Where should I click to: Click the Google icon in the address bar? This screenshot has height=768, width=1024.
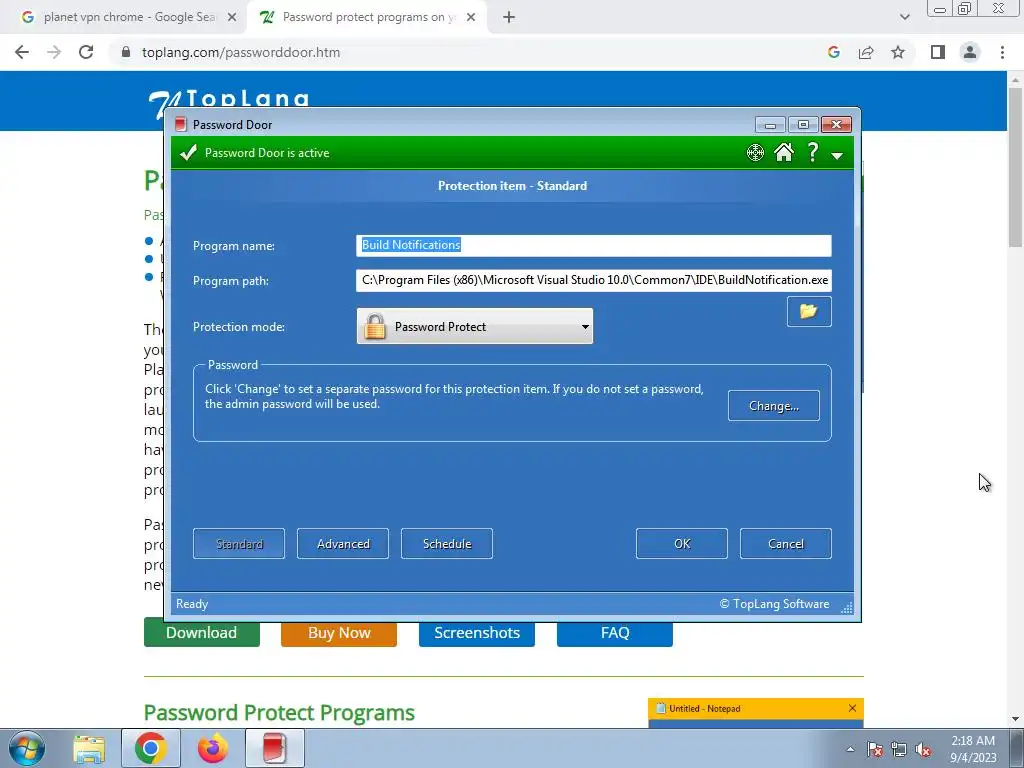834,52
